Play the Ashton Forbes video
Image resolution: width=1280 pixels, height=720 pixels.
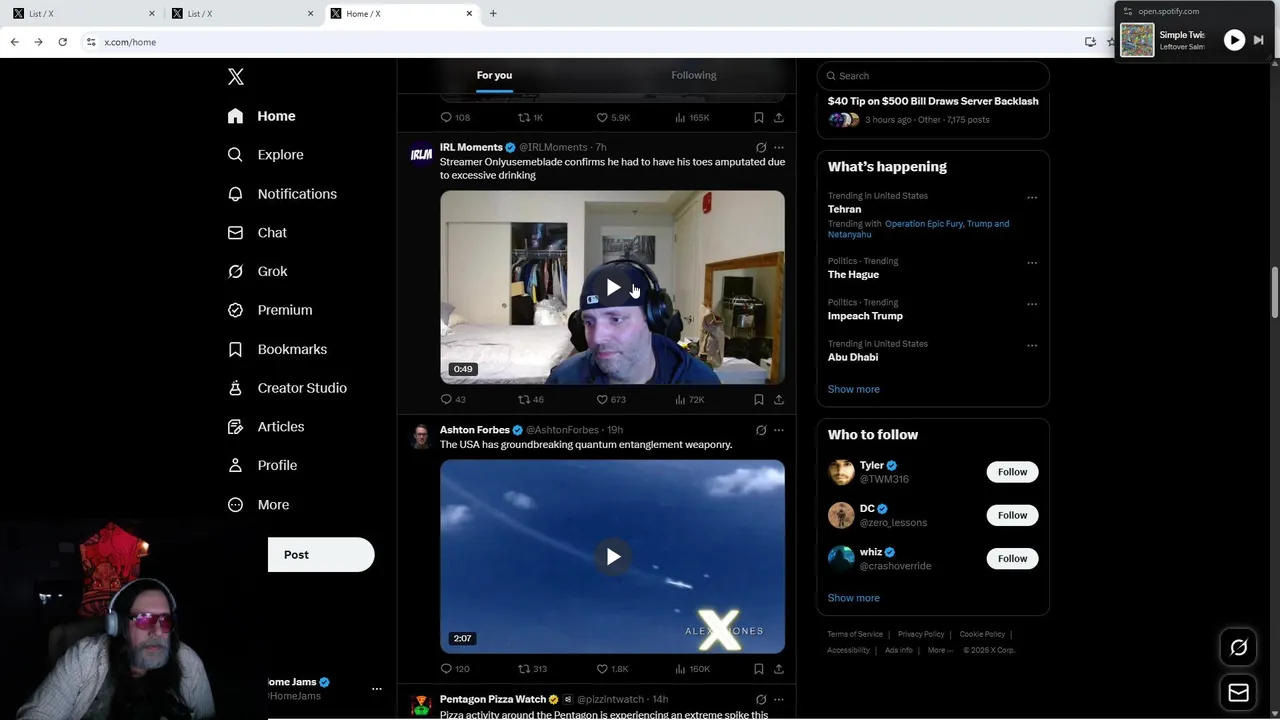click(613, 557)
